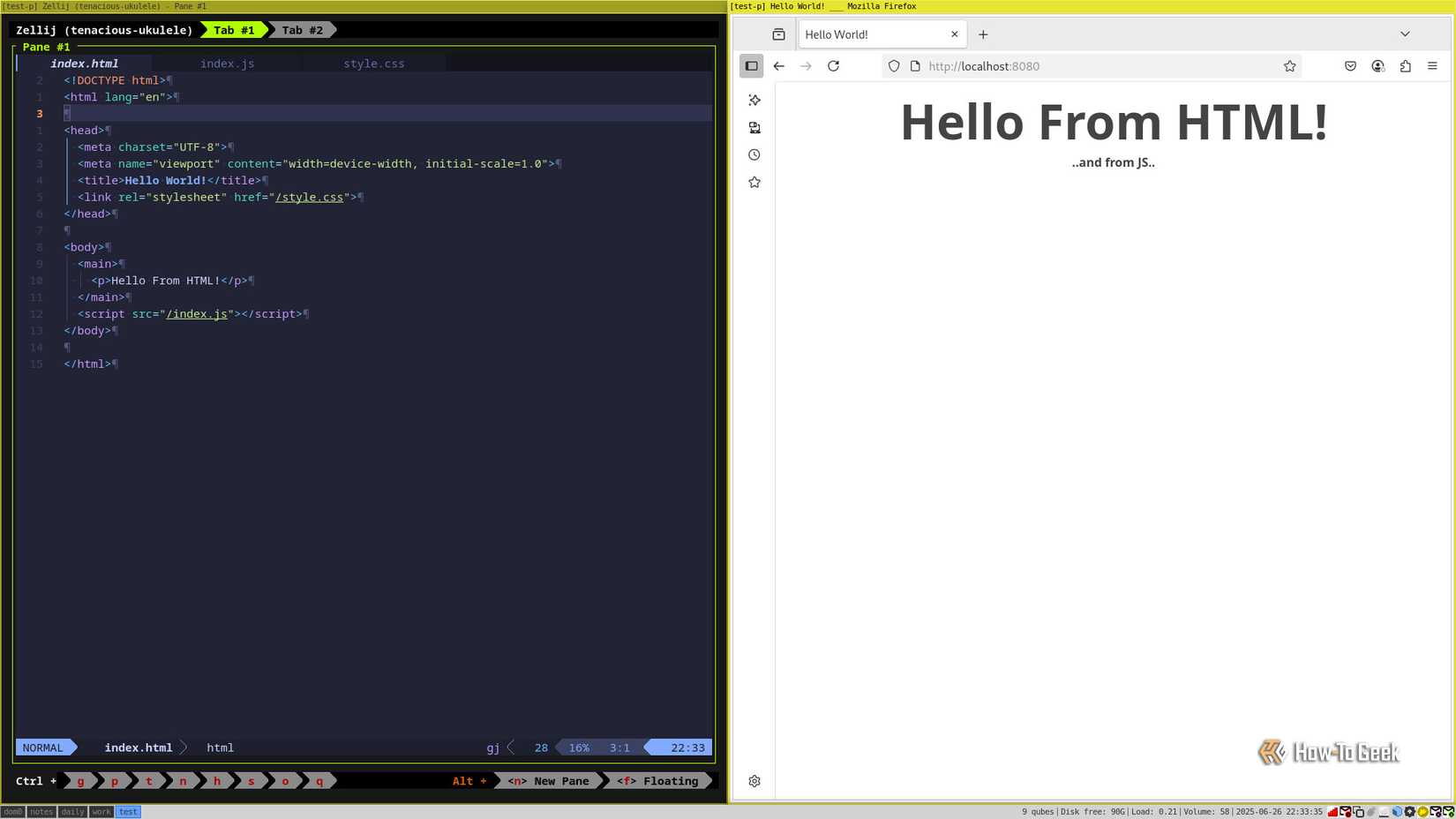Switch to the style.css editor tab
1456x819 pixels.
(374, 63)
